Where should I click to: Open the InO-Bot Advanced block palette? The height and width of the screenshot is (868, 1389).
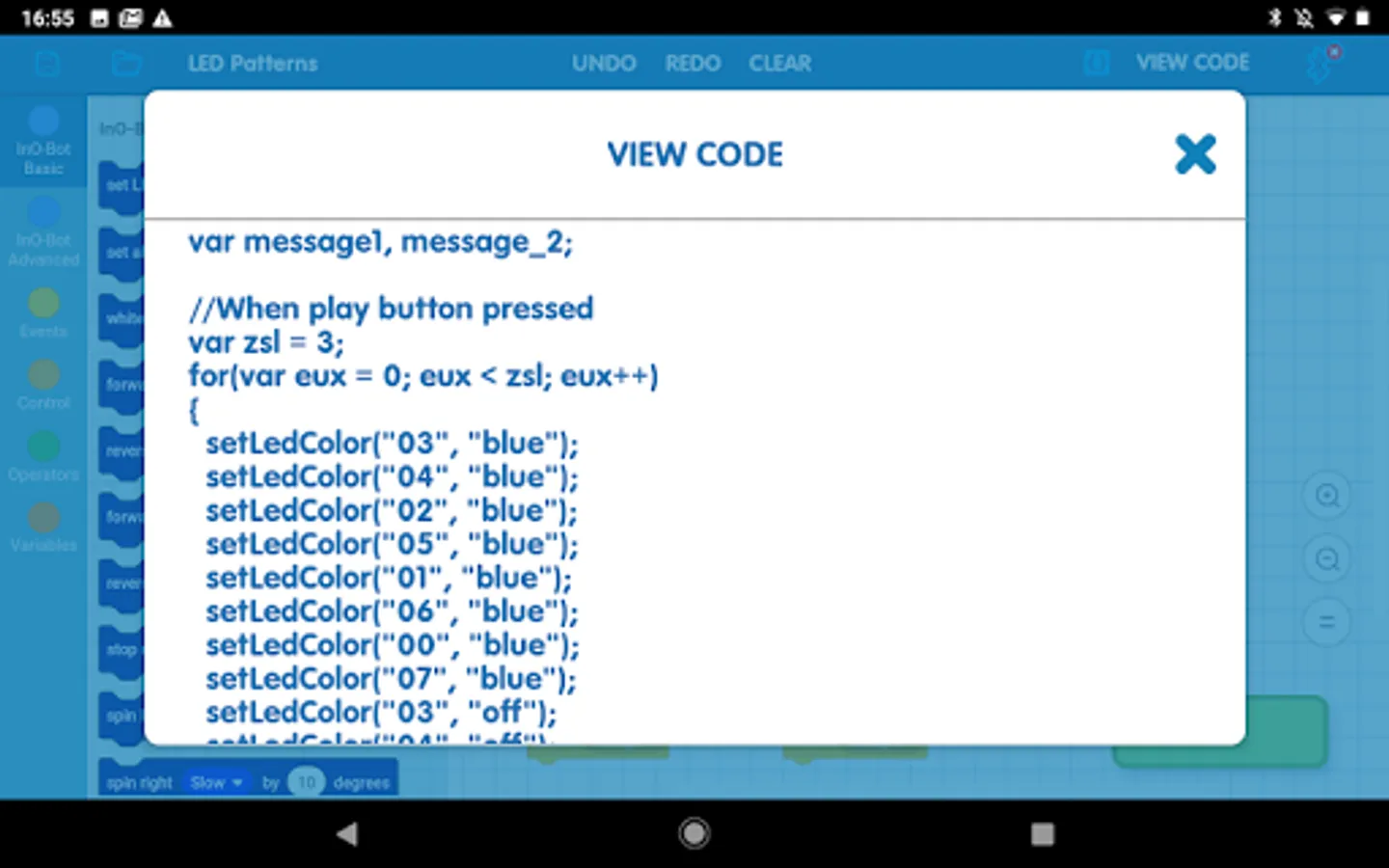(43, 231)
